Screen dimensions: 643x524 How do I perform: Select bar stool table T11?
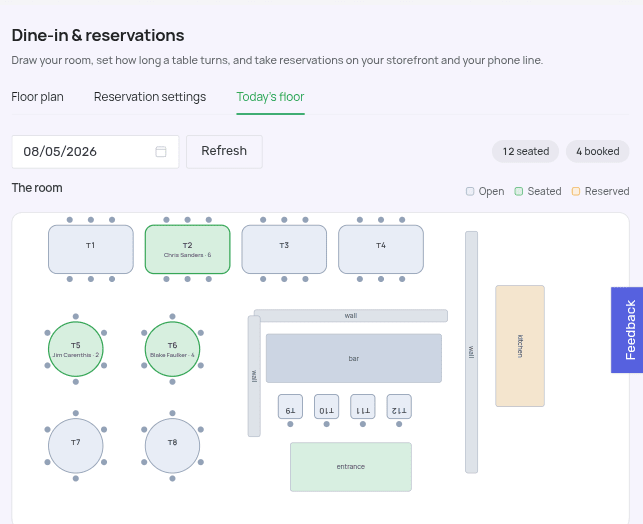(x=363, y=407)
